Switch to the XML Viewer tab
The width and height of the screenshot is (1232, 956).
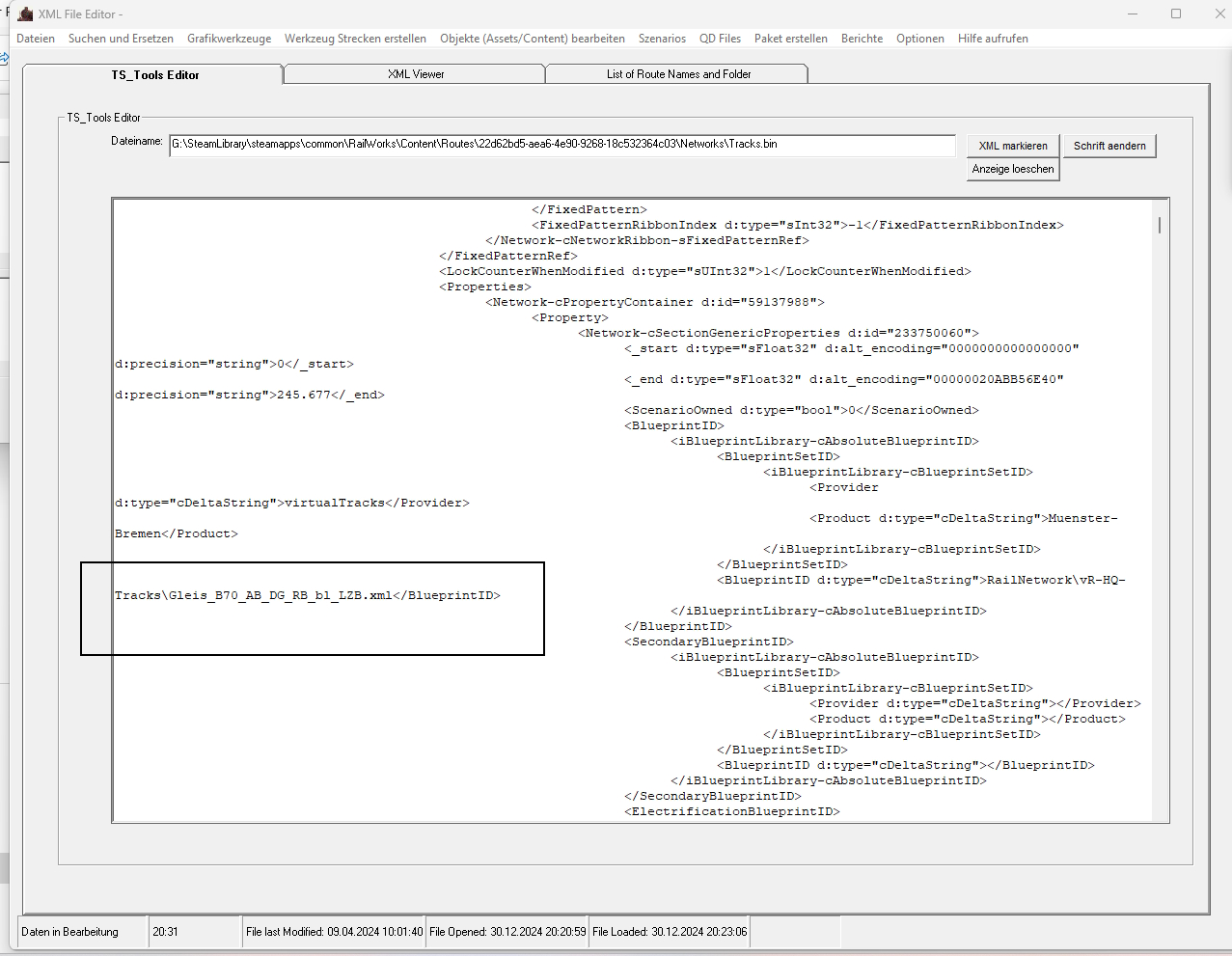416,74
